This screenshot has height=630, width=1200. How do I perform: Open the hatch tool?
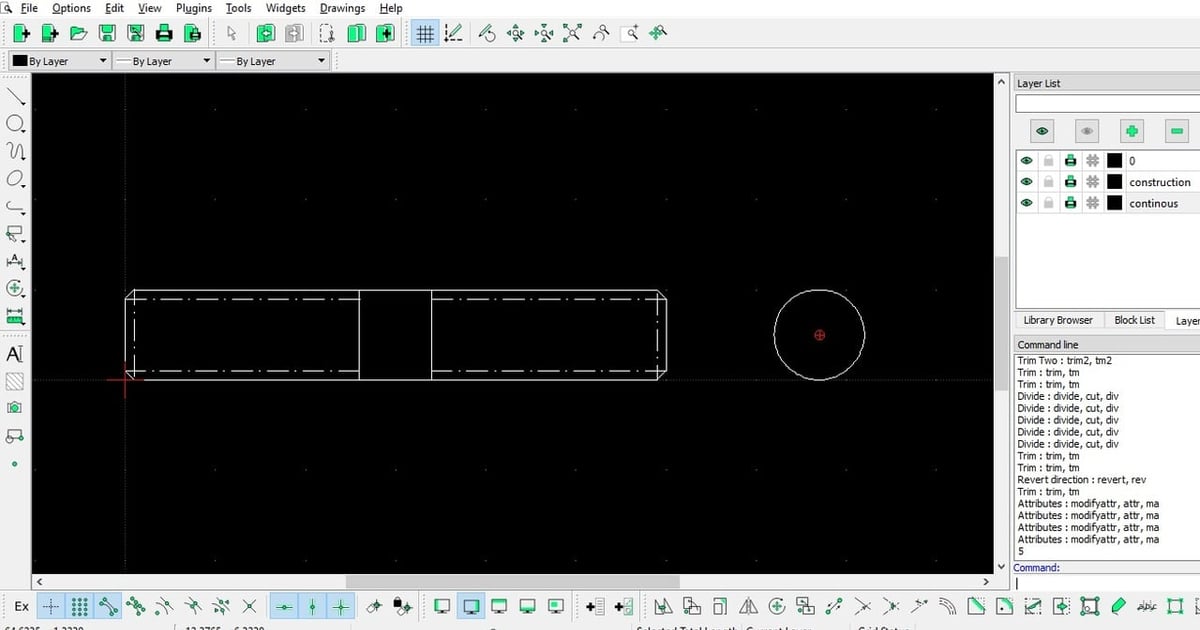(x=15, y=380)
